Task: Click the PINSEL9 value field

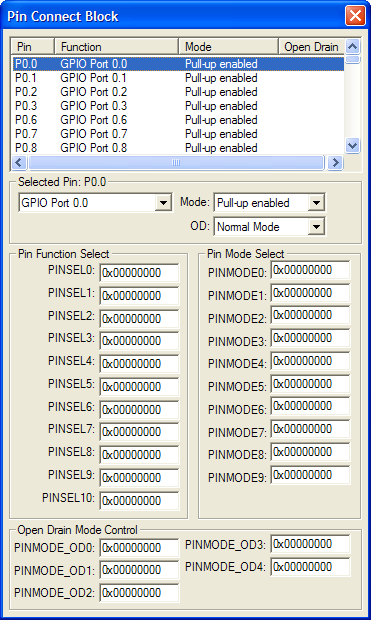Action: tap(139, 477)
